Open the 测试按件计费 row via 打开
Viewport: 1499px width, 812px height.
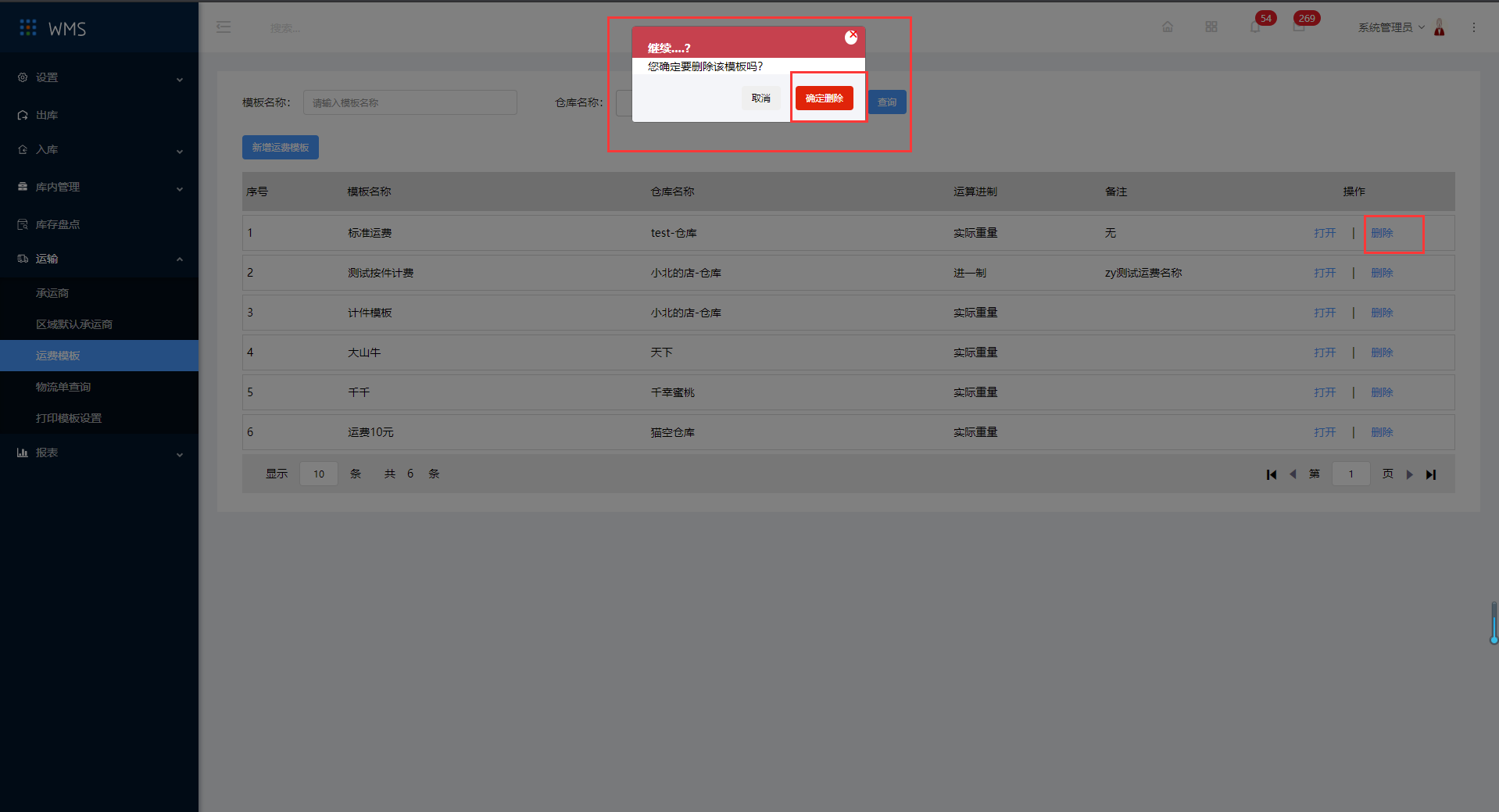coord(1325,273)
